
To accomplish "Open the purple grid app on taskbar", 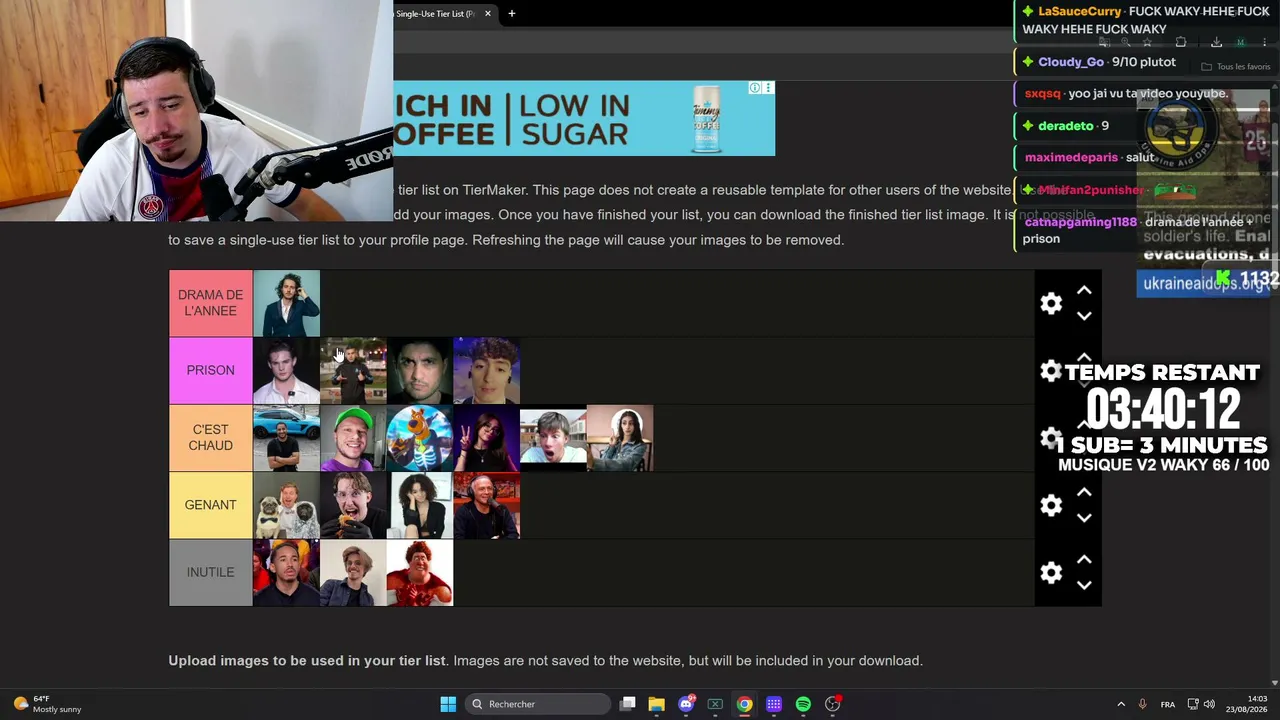I will (x=774, y=704).
